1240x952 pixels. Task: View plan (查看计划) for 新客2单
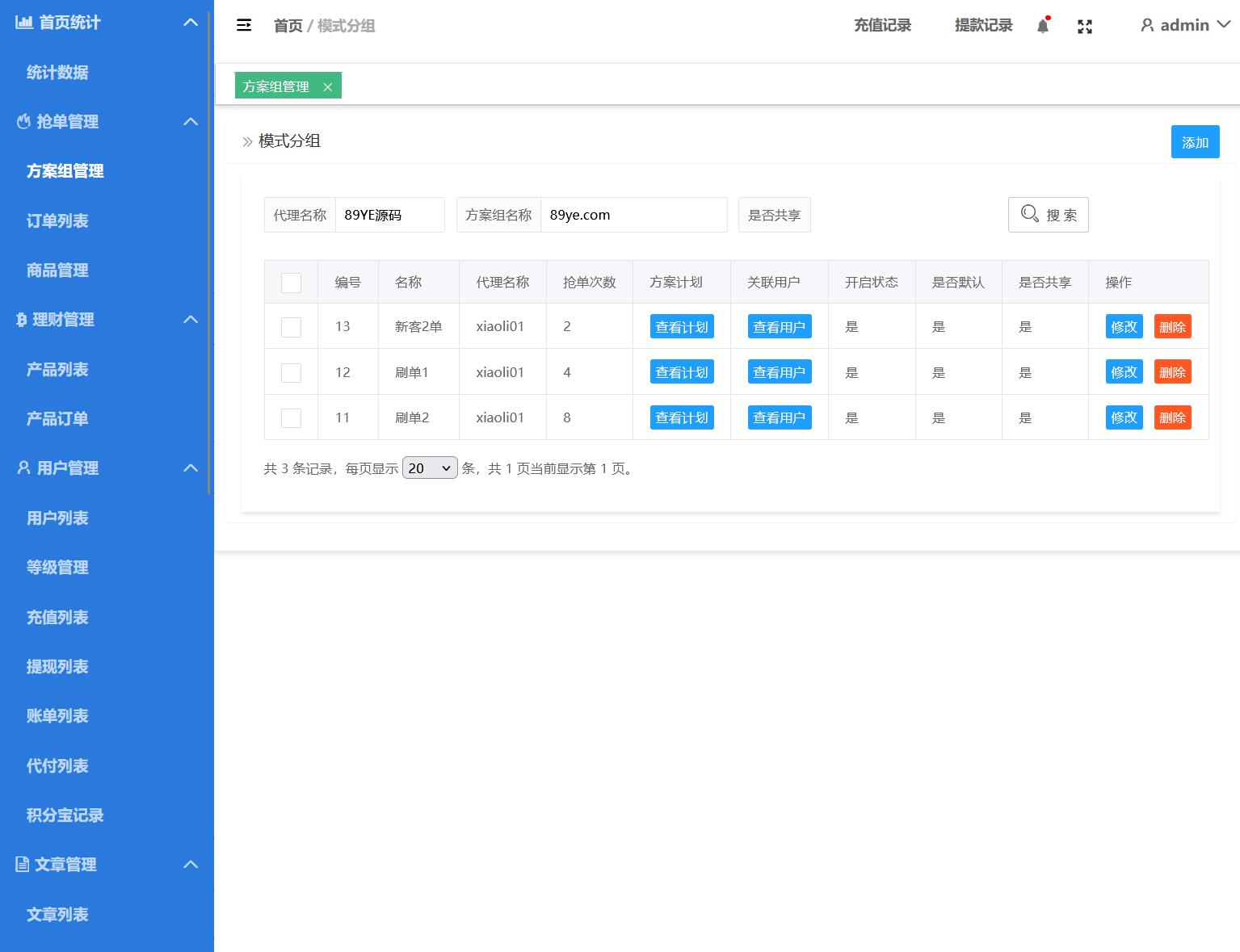coord(682,327)
